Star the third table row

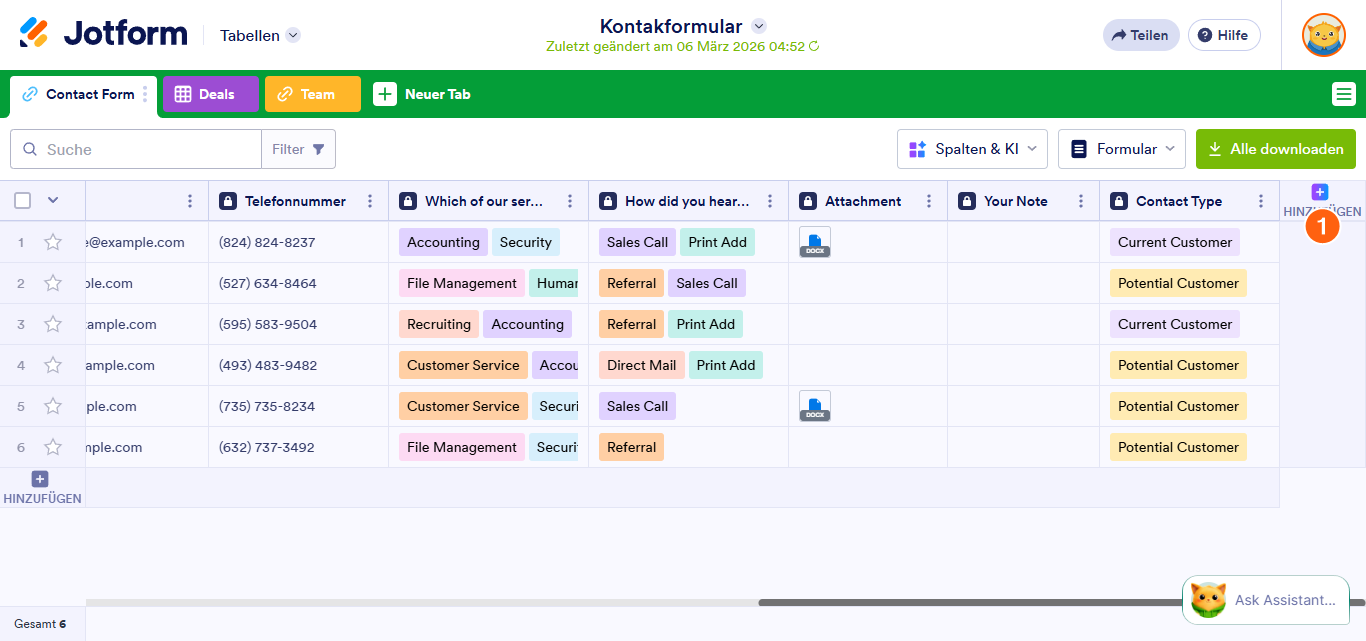[53, 323]
